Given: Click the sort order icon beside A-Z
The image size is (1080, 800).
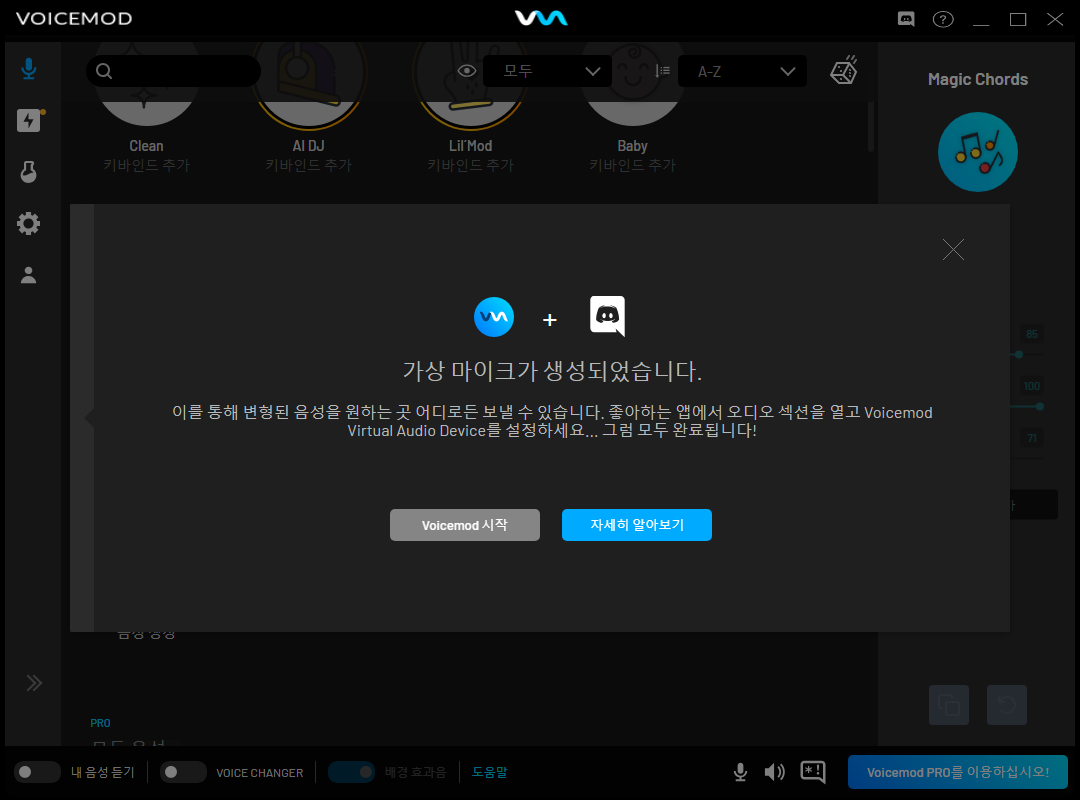Looking at the screenshot, I should (662, 71).
